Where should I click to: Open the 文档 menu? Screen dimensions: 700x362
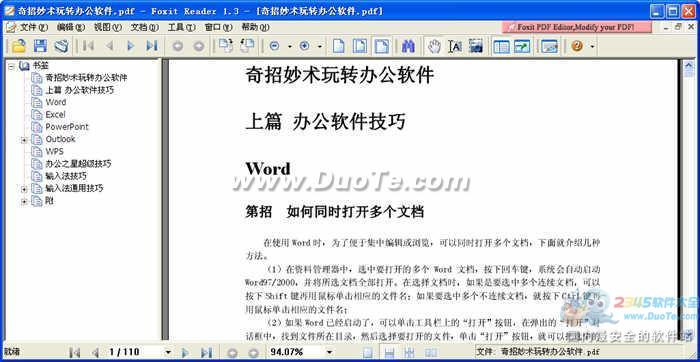(x=145, y=28)
